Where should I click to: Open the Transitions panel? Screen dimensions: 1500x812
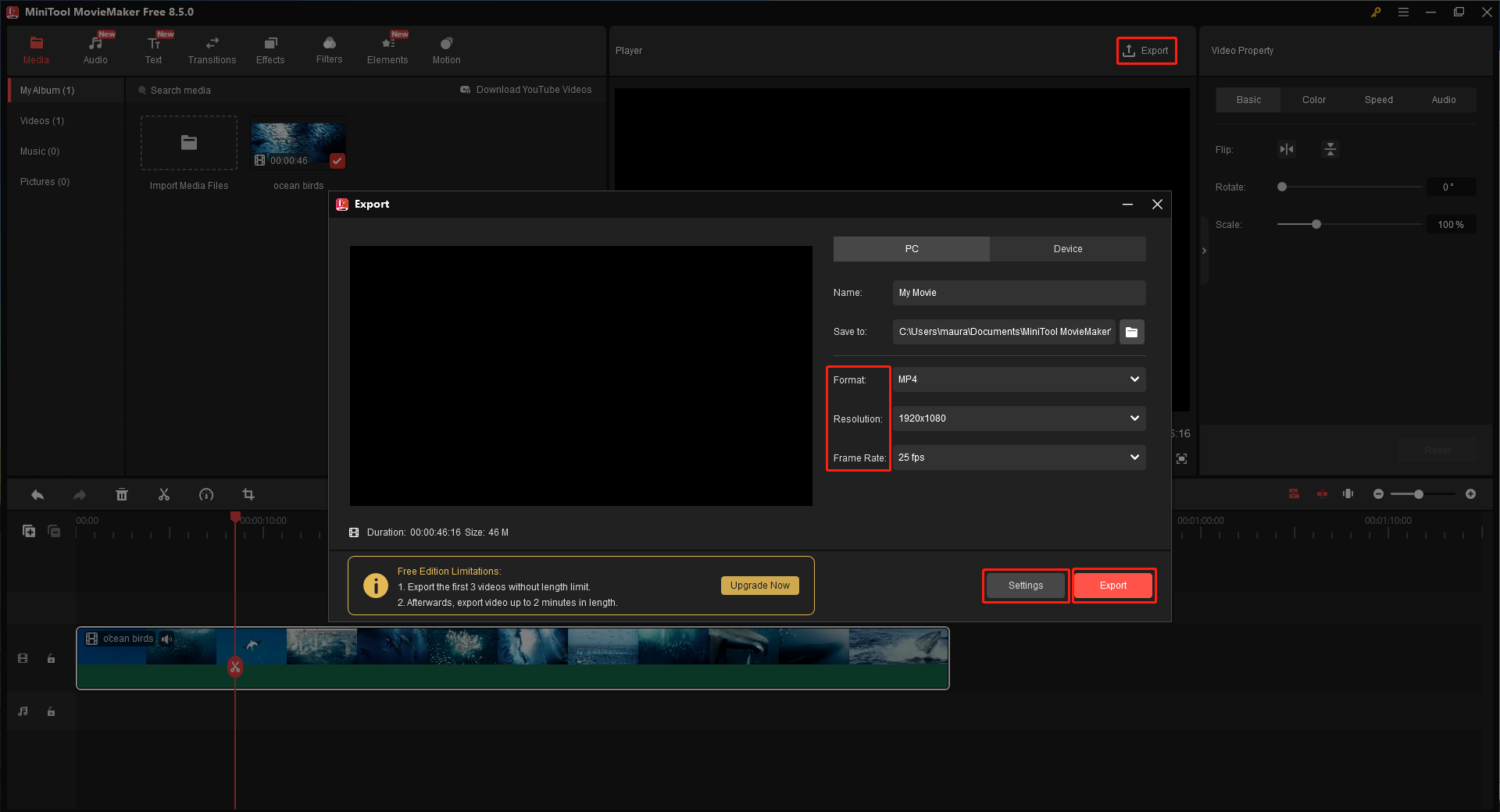(212, 48)
